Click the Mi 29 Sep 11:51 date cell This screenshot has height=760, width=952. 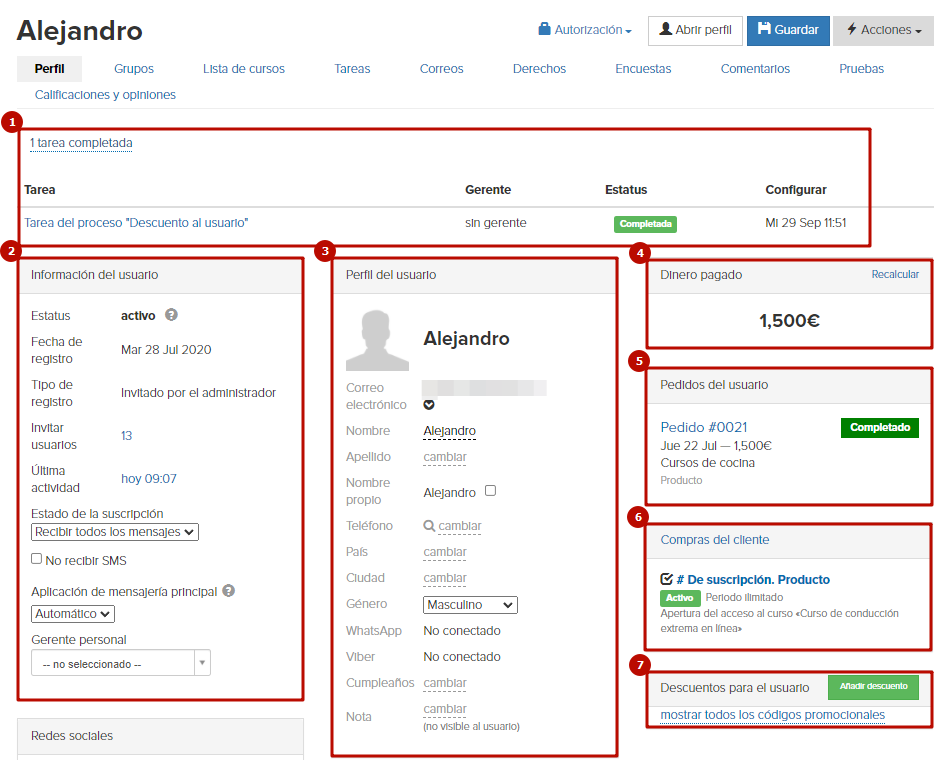click(x=805, y=223)
